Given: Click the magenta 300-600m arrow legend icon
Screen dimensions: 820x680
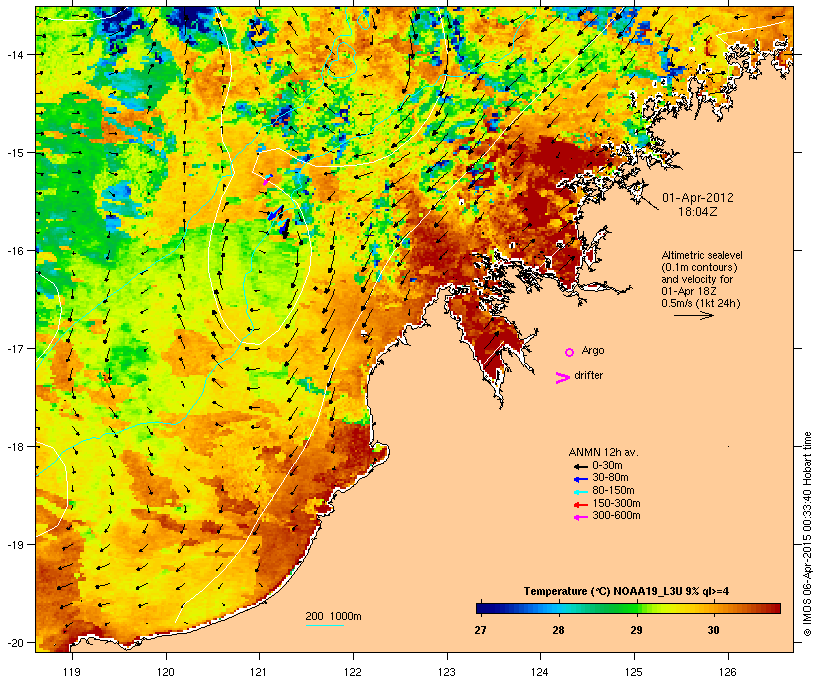Looking at the screenshot, I should click(580, 517).
